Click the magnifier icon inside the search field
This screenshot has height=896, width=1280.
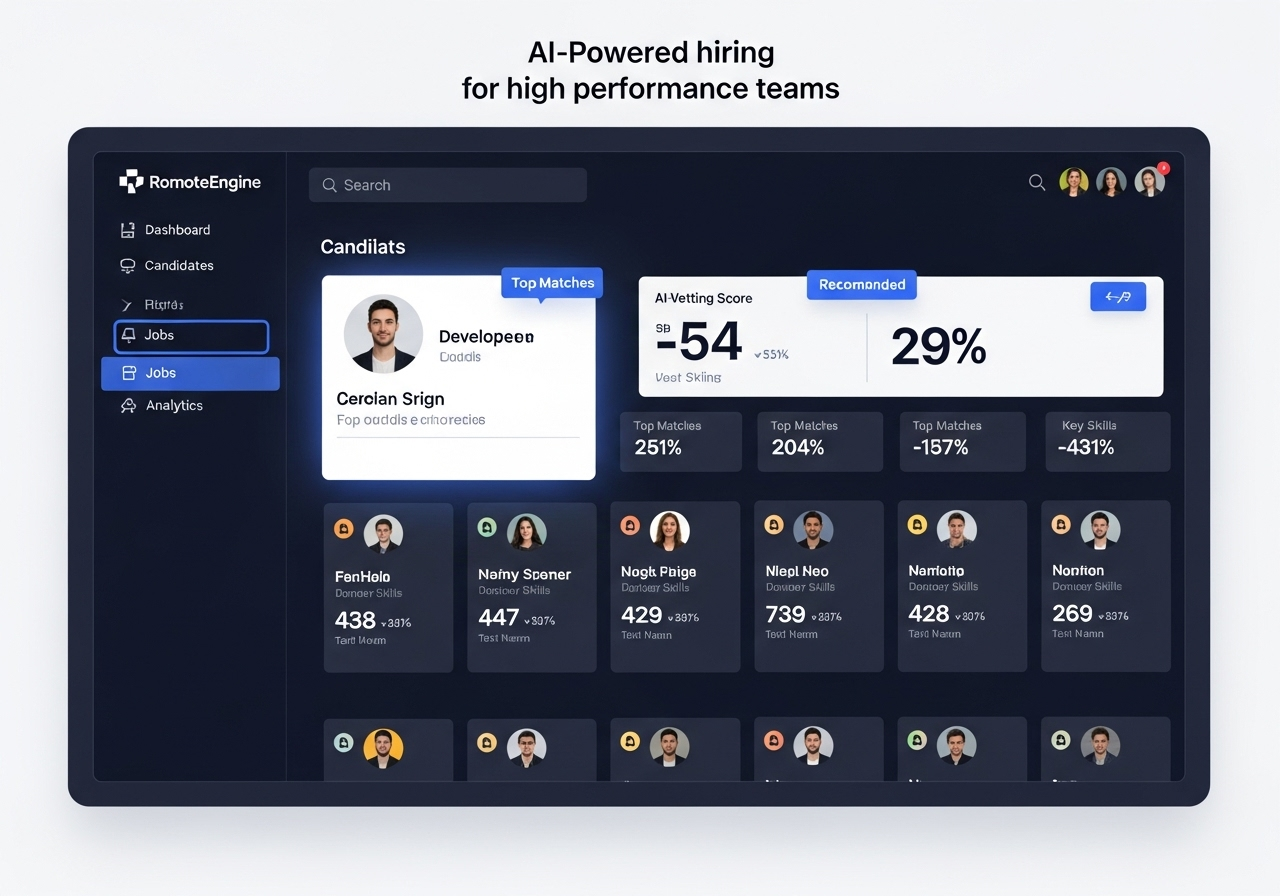(x=329, y=184)
